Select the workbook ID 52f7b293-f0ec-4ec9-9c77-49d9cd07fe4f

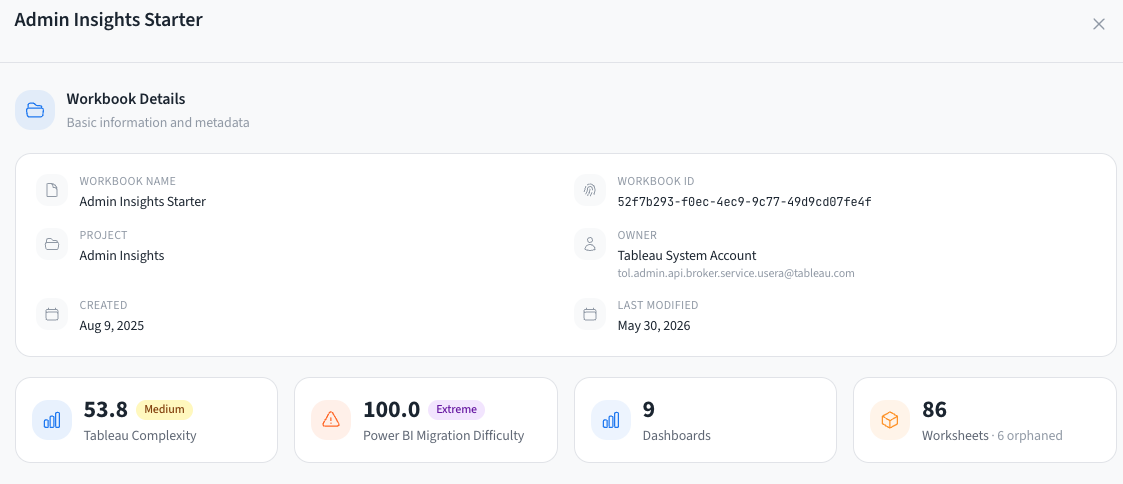pyautogui.click(x=744, y=202)
